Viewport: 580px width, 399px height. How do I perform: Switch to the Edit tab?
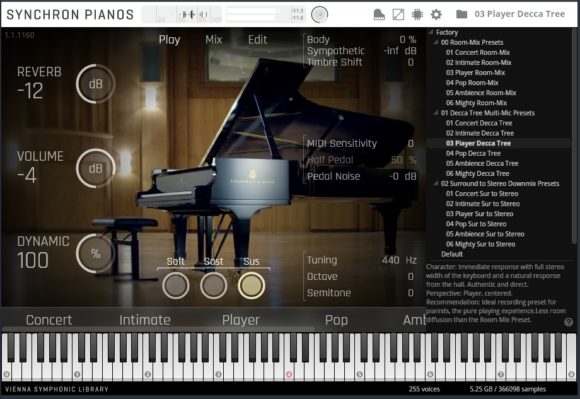(257, 40)
